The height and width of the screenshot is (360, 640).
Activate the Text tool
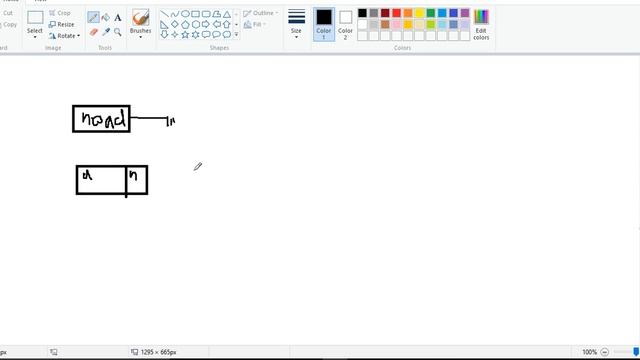coord(118,18)
